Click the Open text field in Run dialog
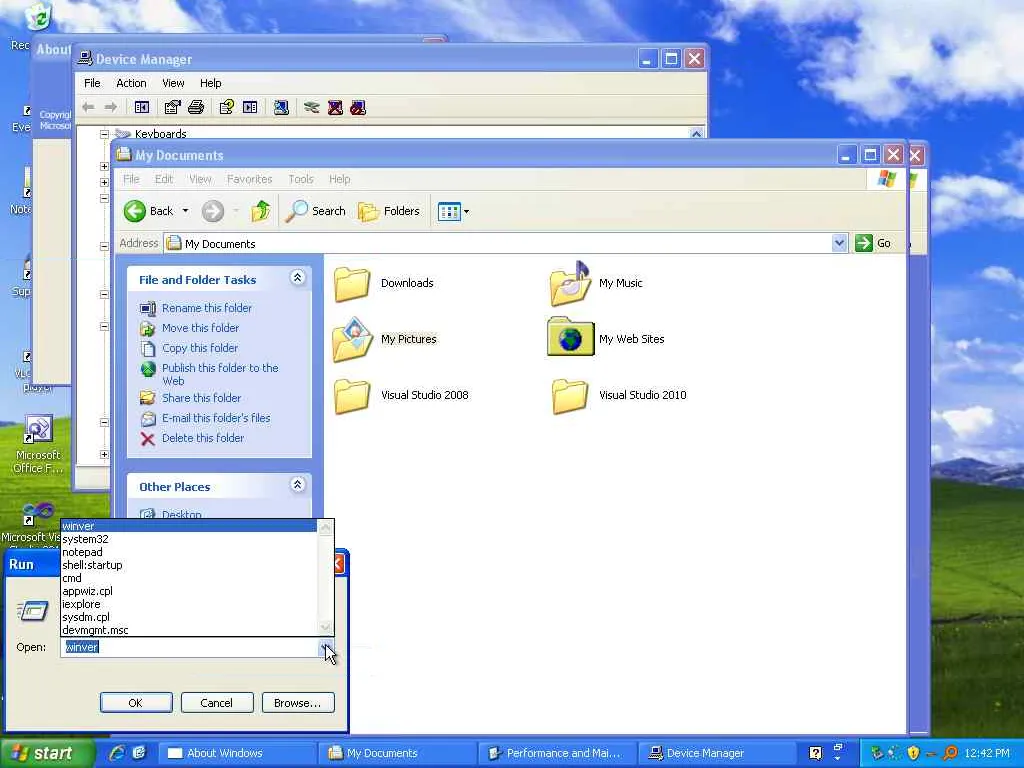Image resolution: width=1024 pixels, height=768 pixels. coord(191,647)
